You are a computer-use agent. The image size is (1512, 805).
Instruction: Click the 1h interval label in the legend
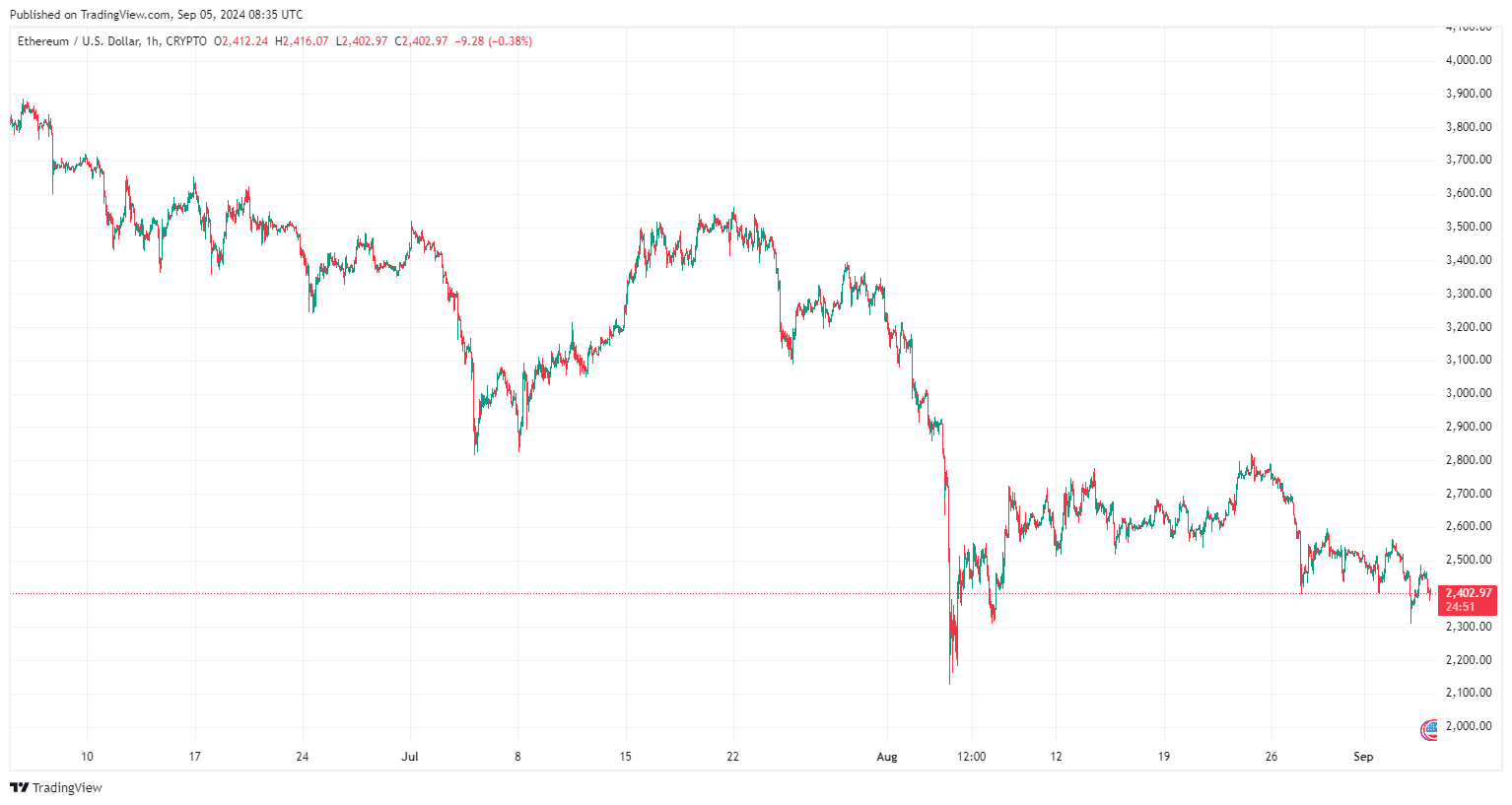coord(152,41)
